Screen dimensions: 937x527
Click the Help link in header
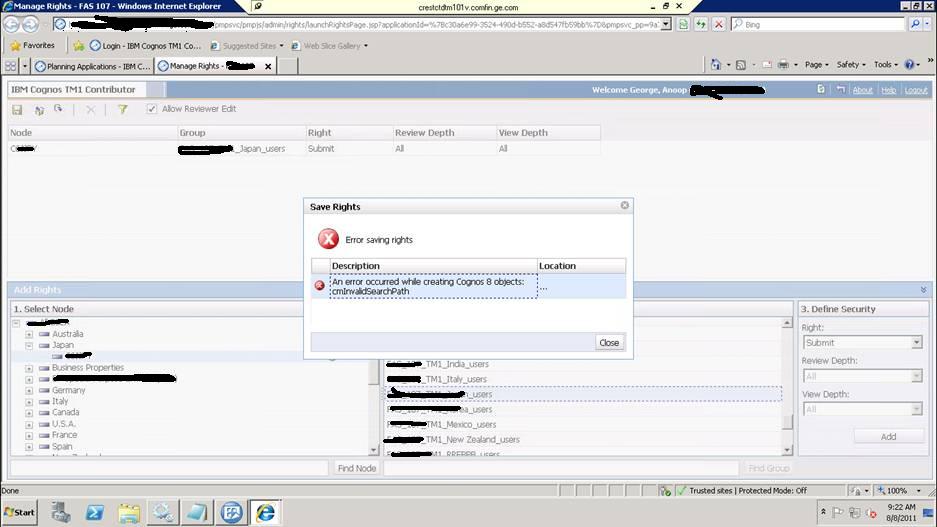(x=889, y=90)
